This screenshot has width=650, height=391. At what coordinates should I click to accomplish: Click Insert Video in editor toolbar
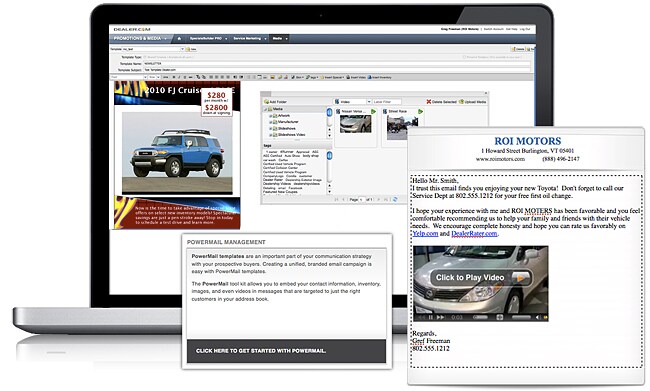[x=356, y=77]
